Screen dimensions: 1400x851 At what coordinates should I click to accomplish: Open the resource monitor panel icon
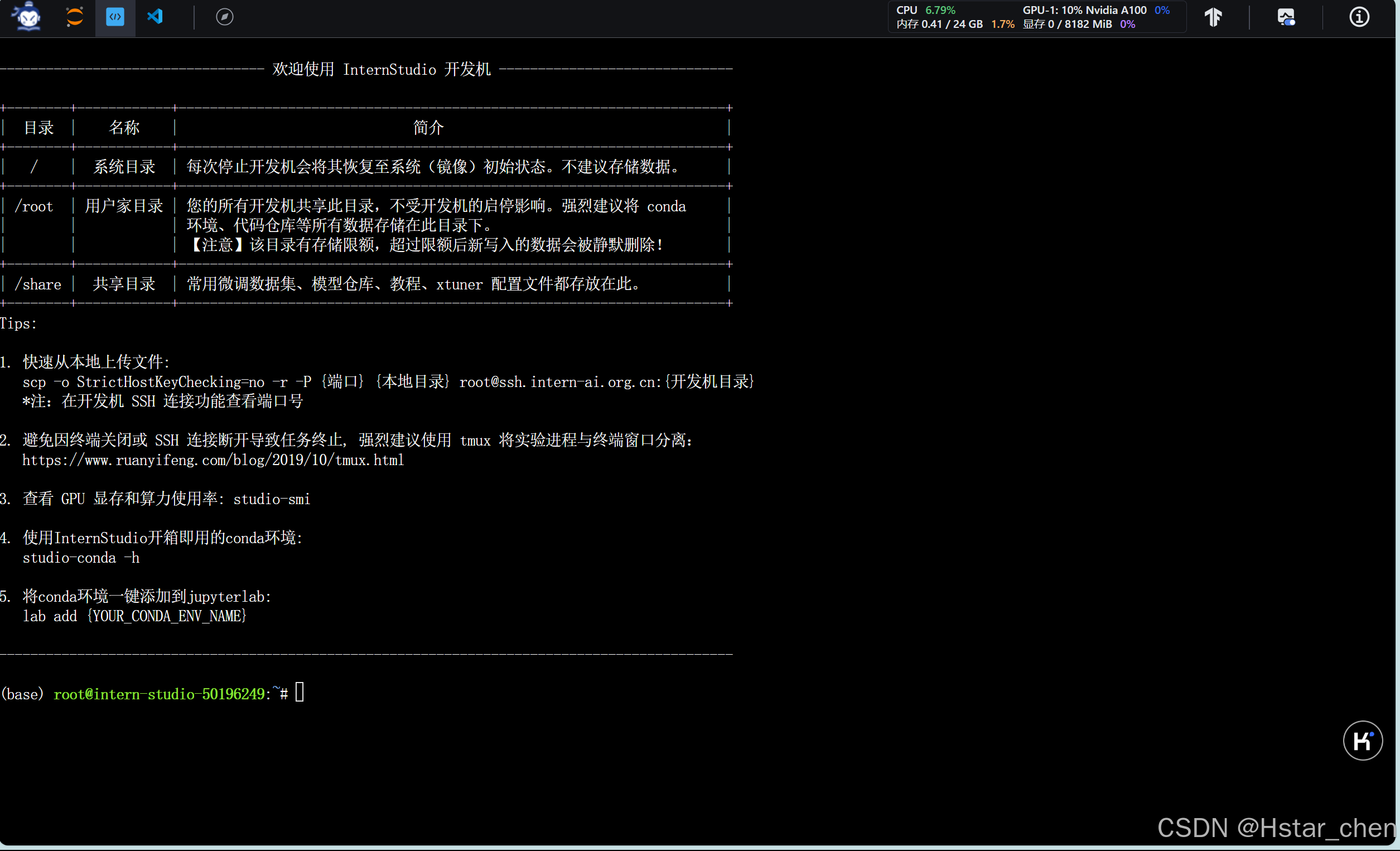pyautogui.click(x=1286, y=17)
